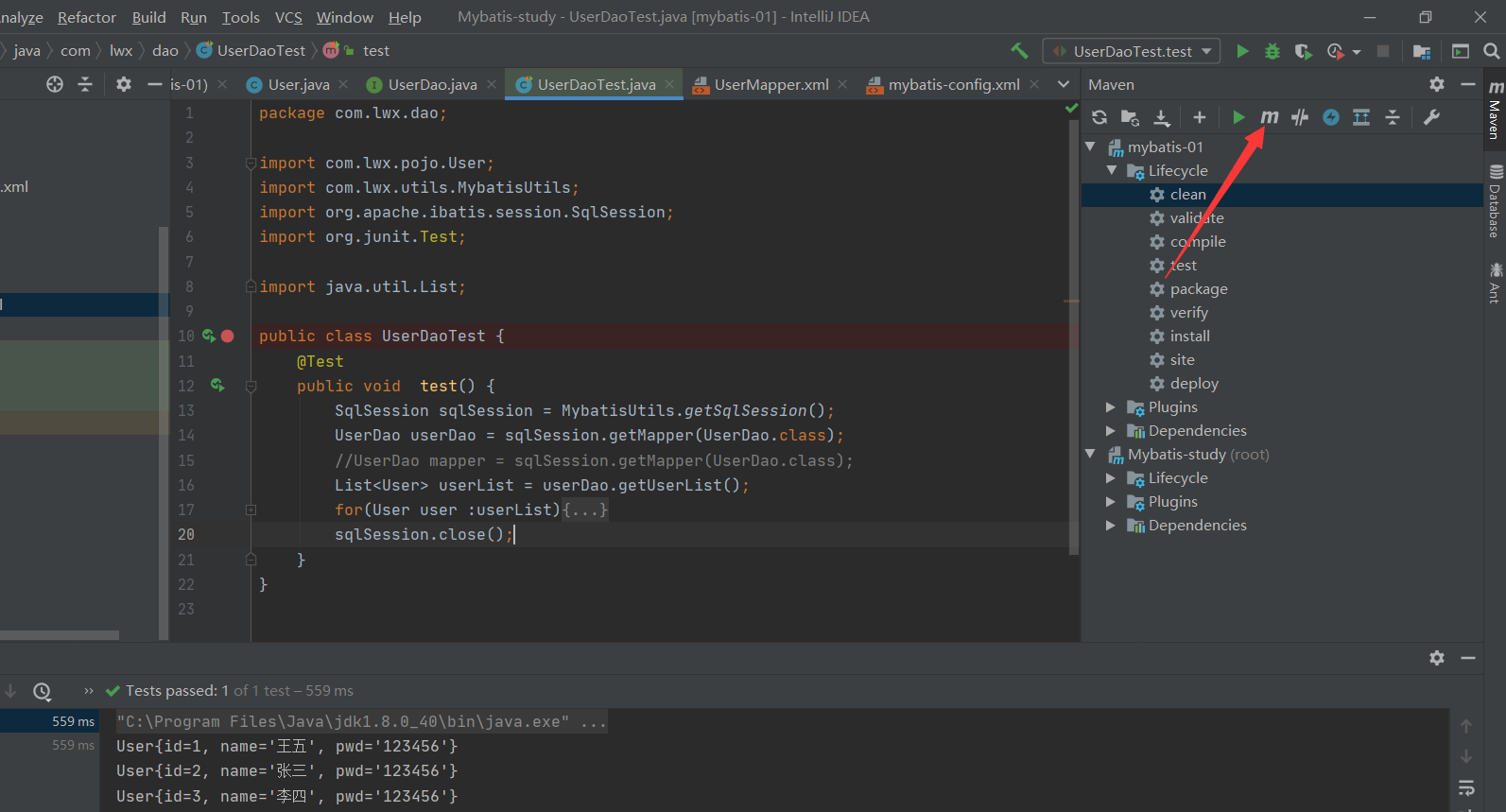Screen dimensions: 1506x812
Task: Generate sources and update folders in Maven
Action: (1130, 117)
